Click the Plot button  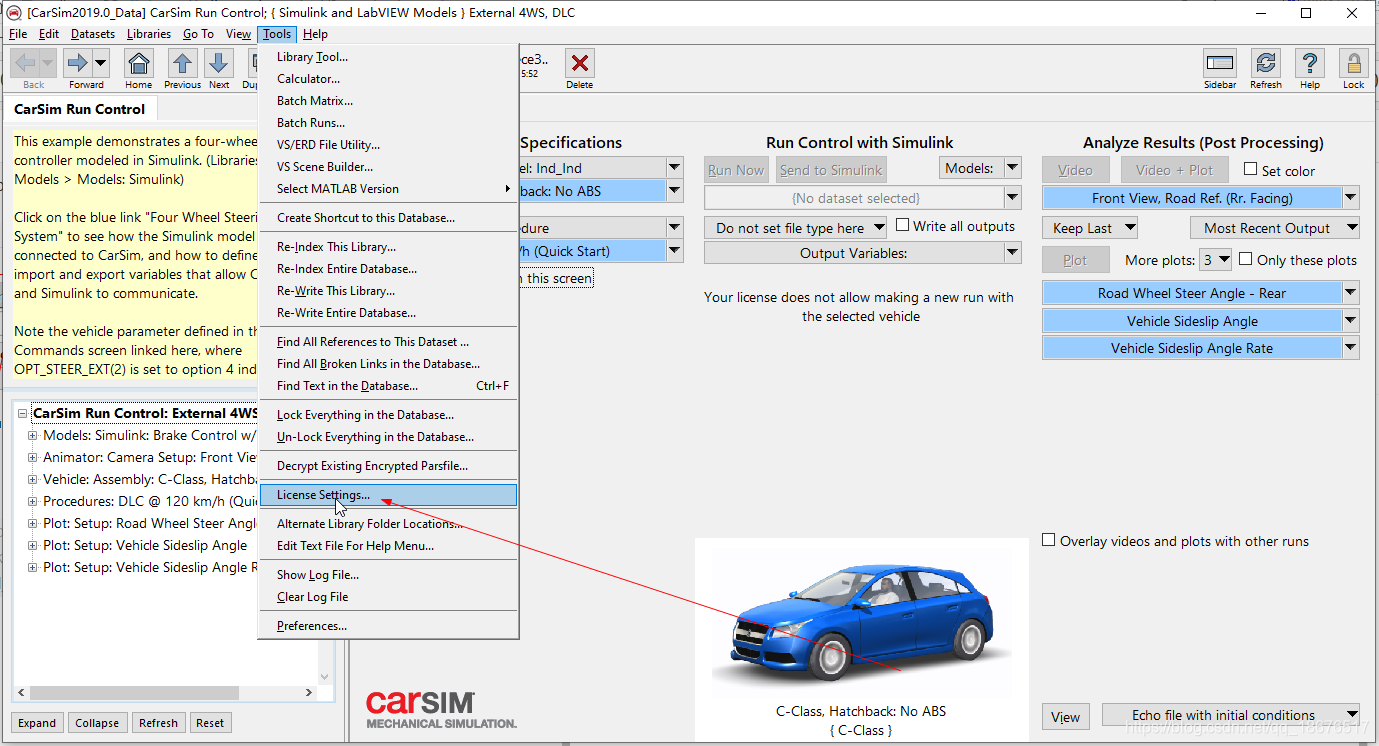[1076, 260]
